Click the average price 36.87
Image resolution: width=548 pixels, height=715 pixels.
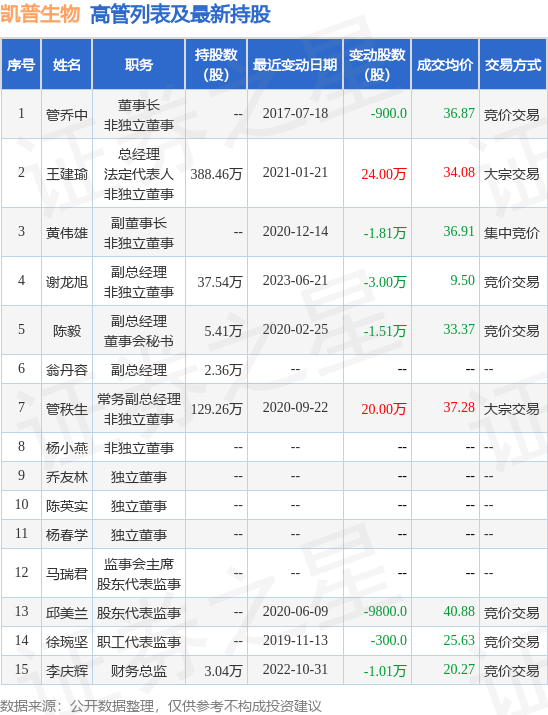[x=459, y=113]
